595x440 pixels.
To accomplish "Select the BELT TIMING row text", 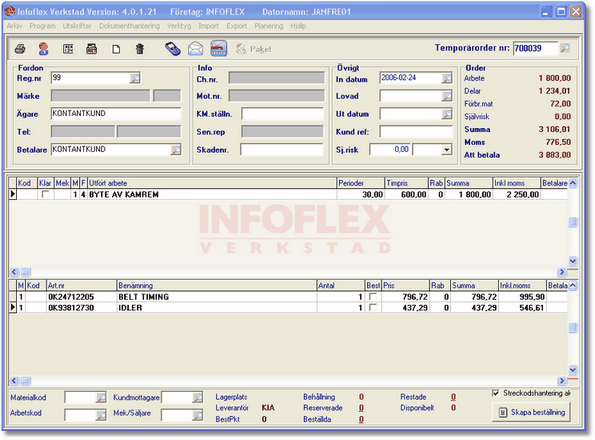I will tap(144, 297).
